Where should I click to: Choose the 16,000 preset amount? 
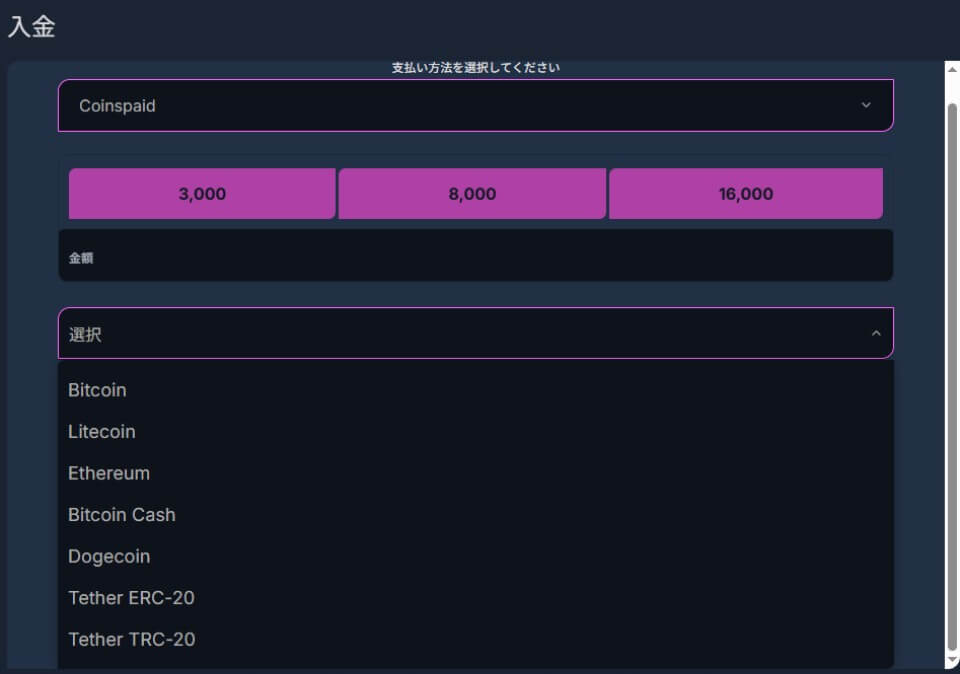[x=746, y=193]
